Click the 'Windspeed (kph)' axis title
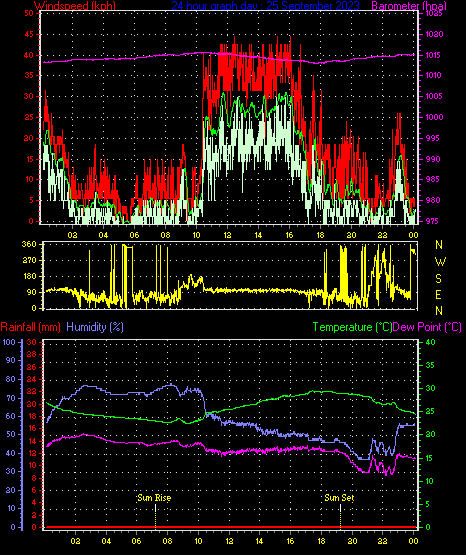 pos(75,6)
